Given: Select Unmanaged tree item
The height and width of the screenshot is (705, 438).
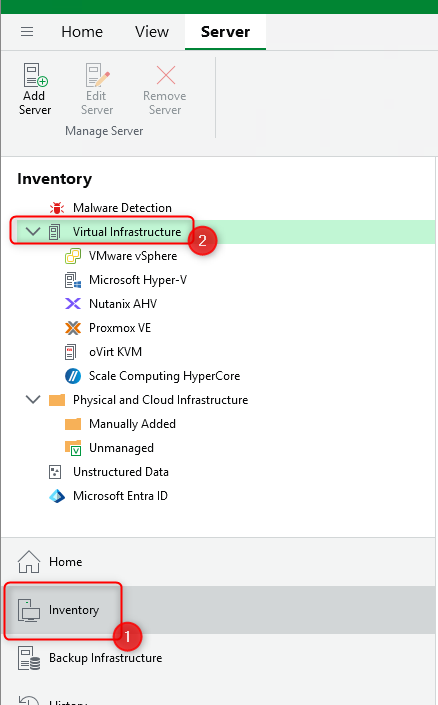Looking at the screenshot, I should tap(121, 448).
